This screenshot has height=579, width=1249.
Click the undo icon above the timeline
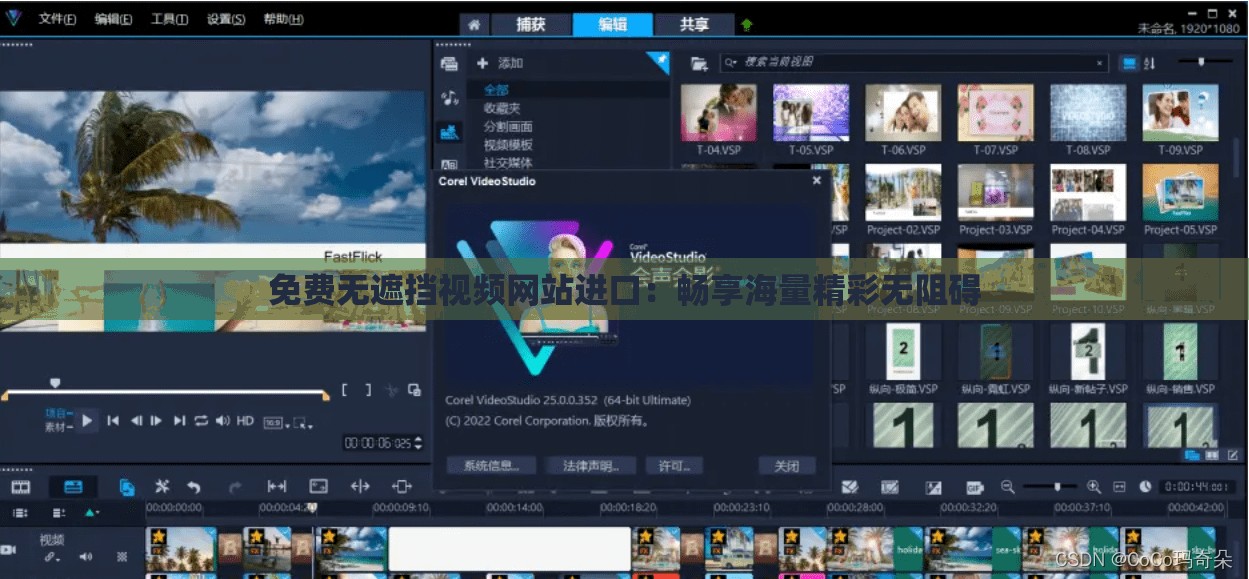pyautogui.click(x=192, y=487)
